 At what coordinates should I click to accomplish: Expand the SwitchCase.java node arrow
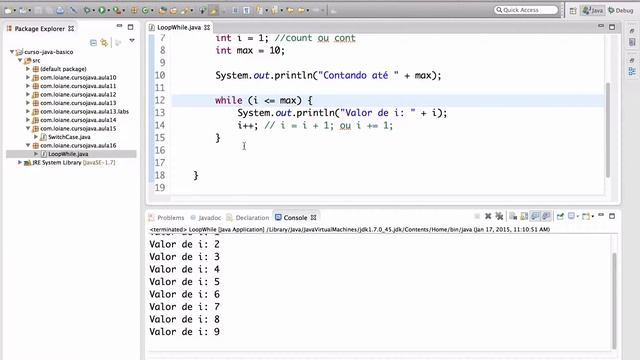pyautogui.click(x=36, y=137)
